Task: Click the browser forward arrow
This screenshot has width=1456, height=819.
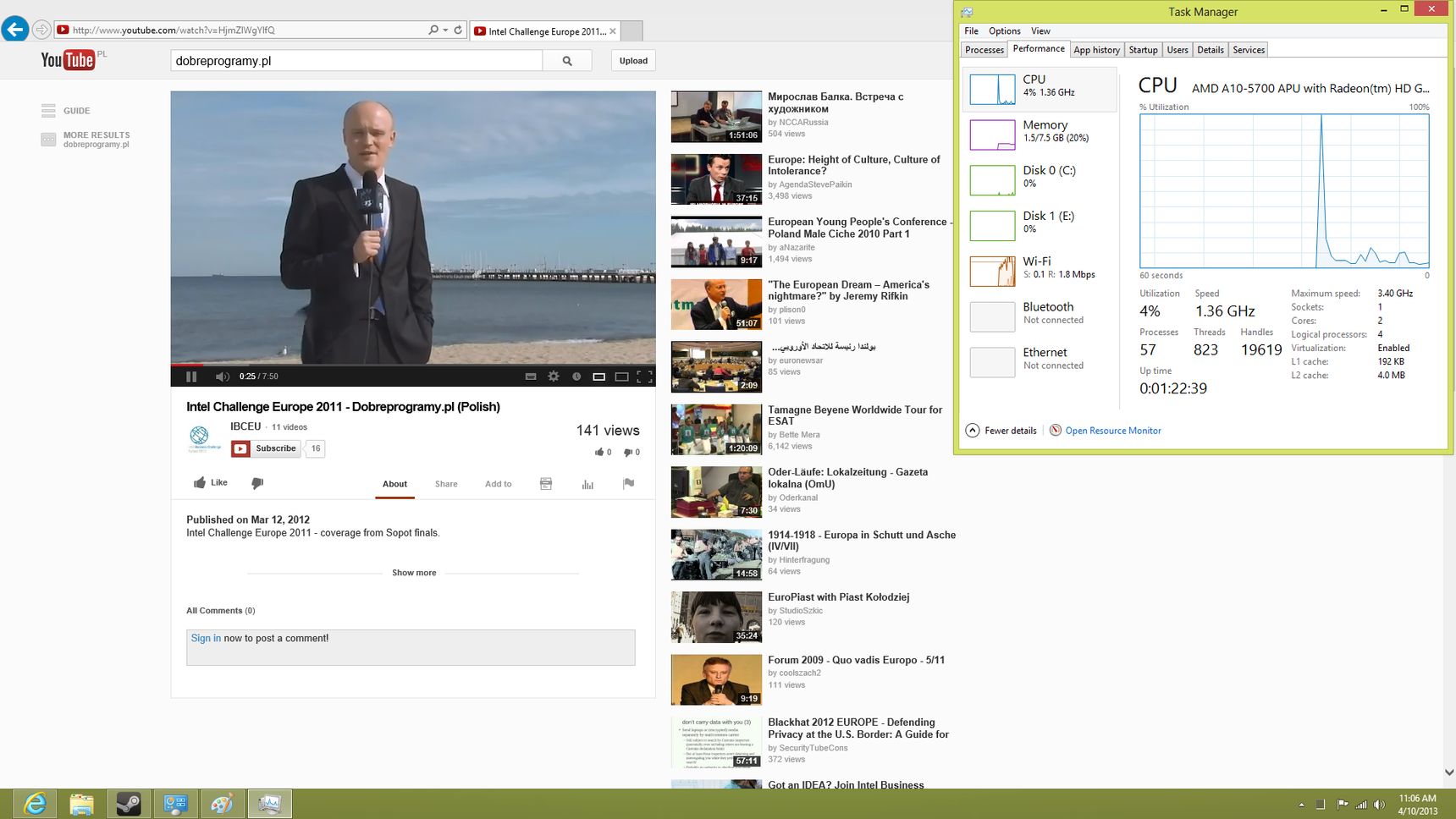Action: click(x=41, y=30)
